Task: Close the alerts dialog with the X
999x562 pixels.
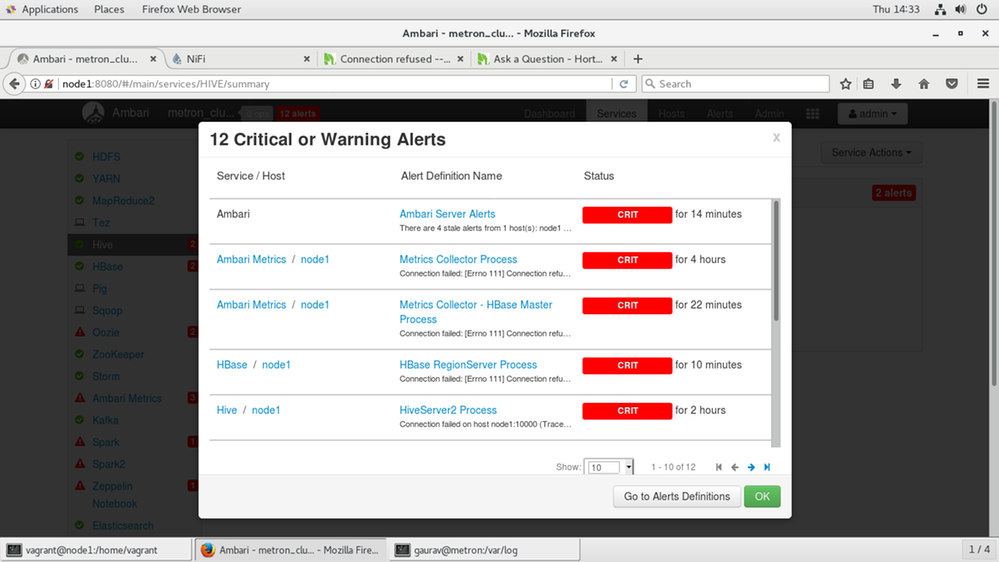Action: tap(776, 138)
